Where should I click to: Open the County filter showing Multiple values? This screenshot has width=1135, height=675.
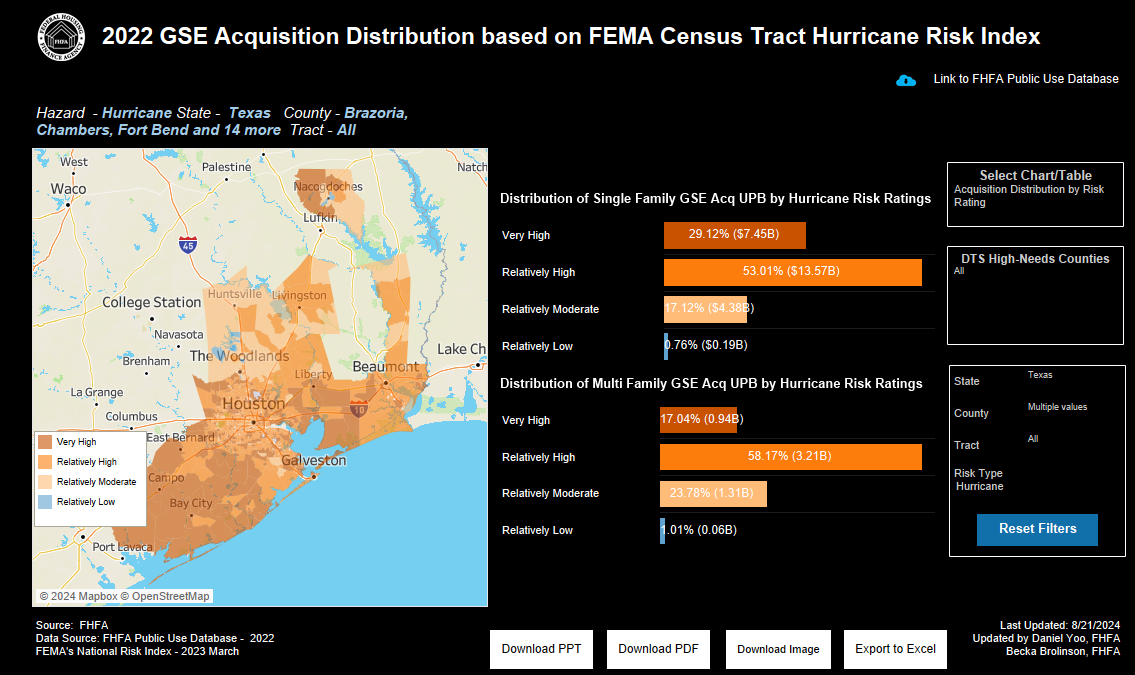(1058, 407)
